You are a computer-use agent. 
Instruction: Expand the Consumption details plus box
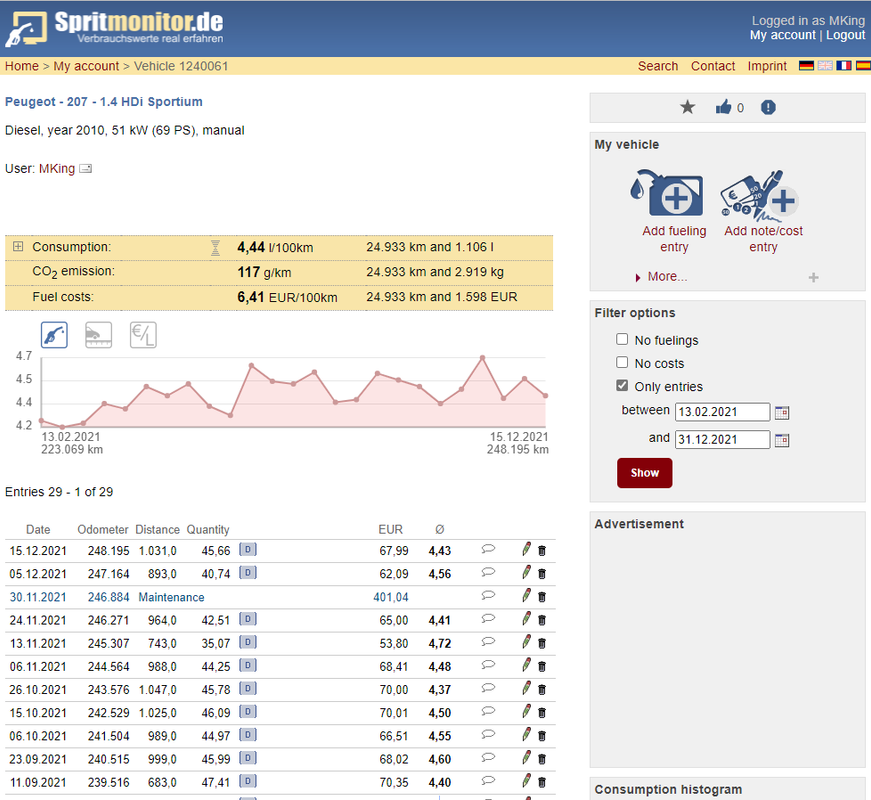point(18,246)
